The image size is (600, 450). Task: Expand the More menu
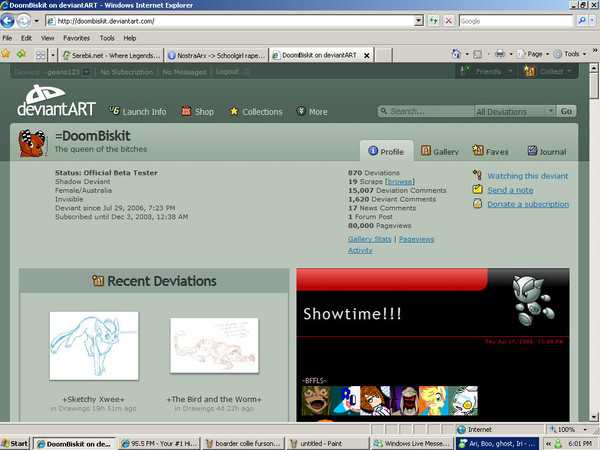(x=312, y=112)
